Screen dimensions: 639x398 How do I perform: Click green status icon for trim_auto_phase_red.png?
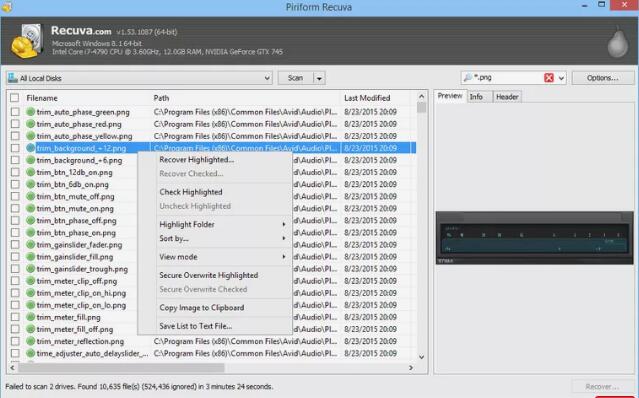pos(30,124)
